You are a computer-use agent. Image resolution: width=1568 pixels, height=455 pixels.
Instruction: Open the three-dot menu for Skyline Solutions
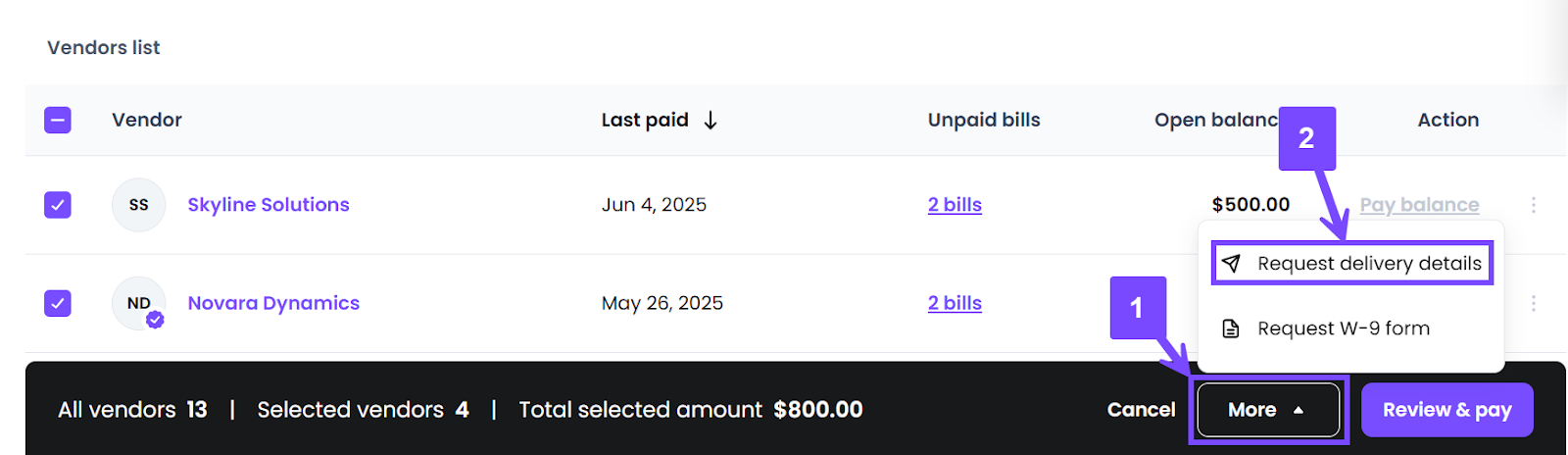point(1534,205)
